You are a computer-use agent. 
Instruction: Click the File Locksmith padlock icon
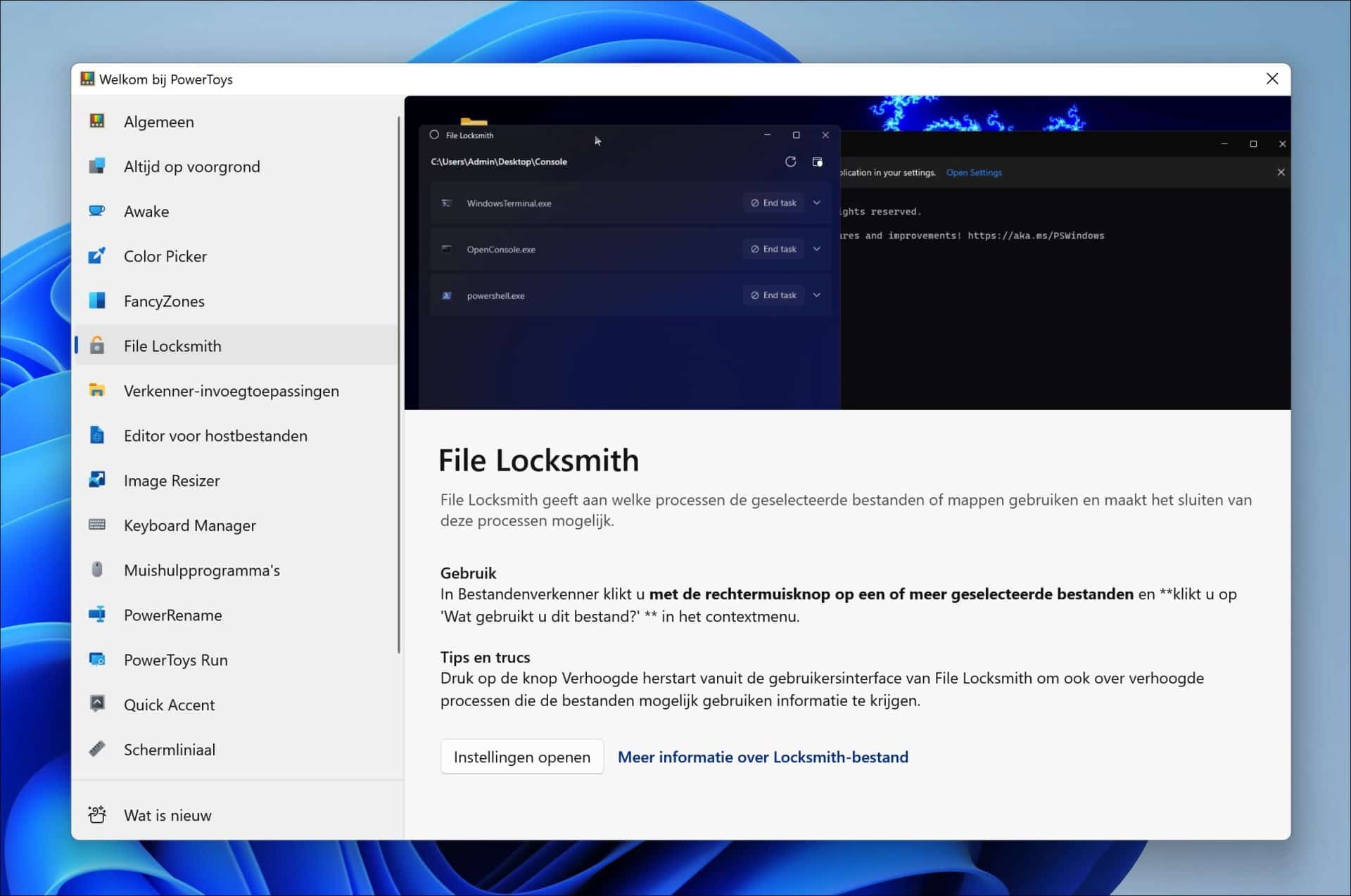97,345
